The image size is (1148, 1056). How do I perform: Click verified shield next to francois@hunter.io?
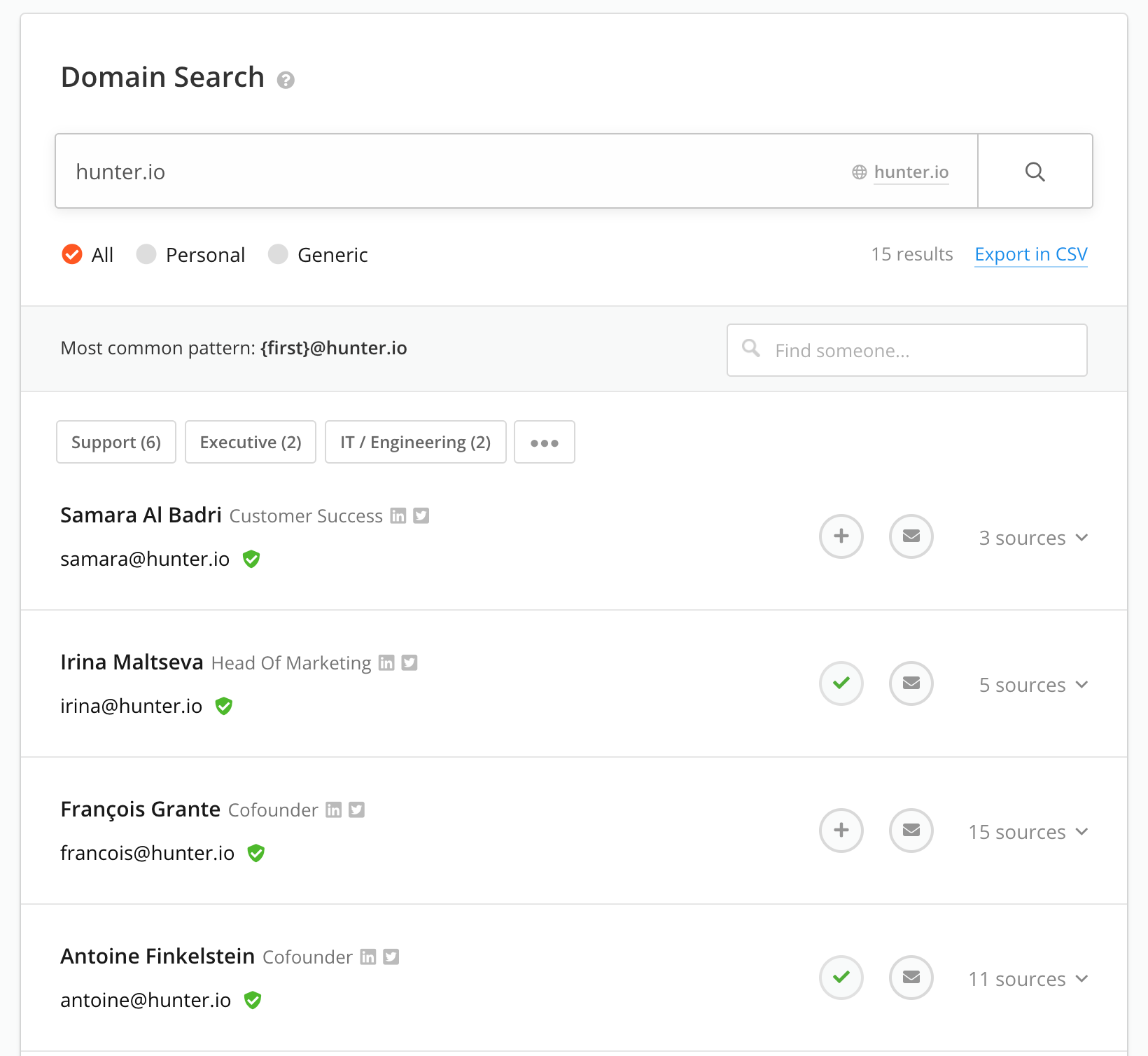tap(256, 853)
